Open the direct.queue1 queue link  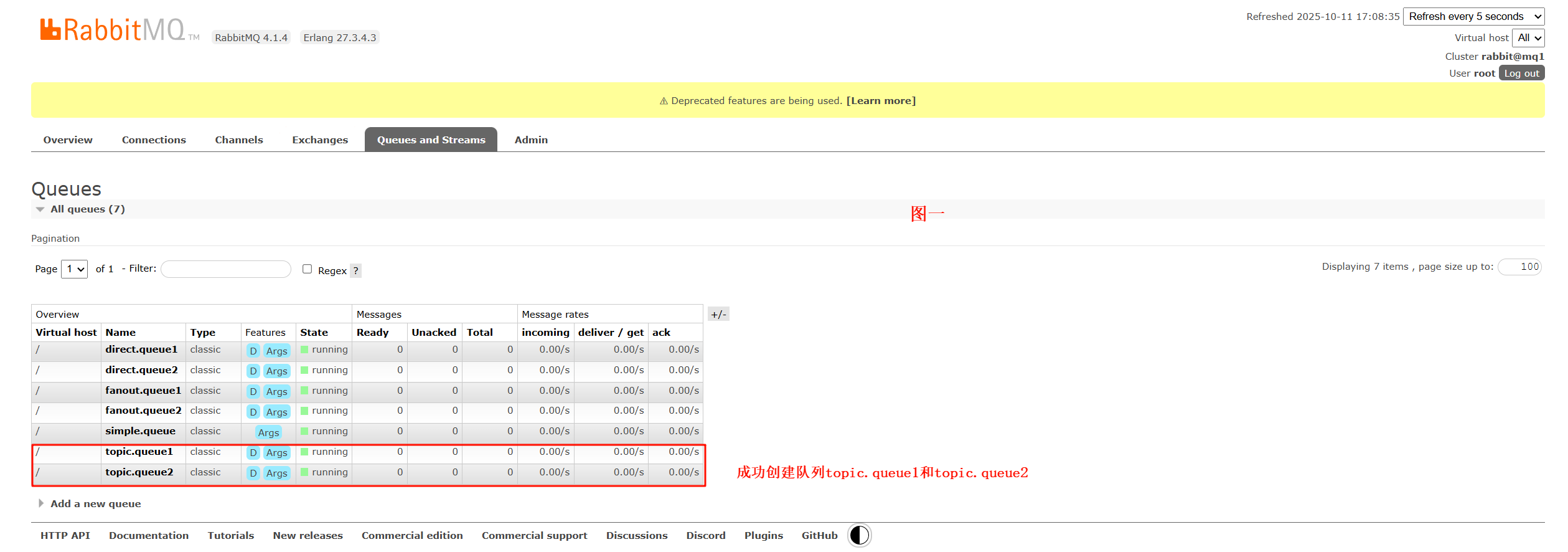point(141,349)
